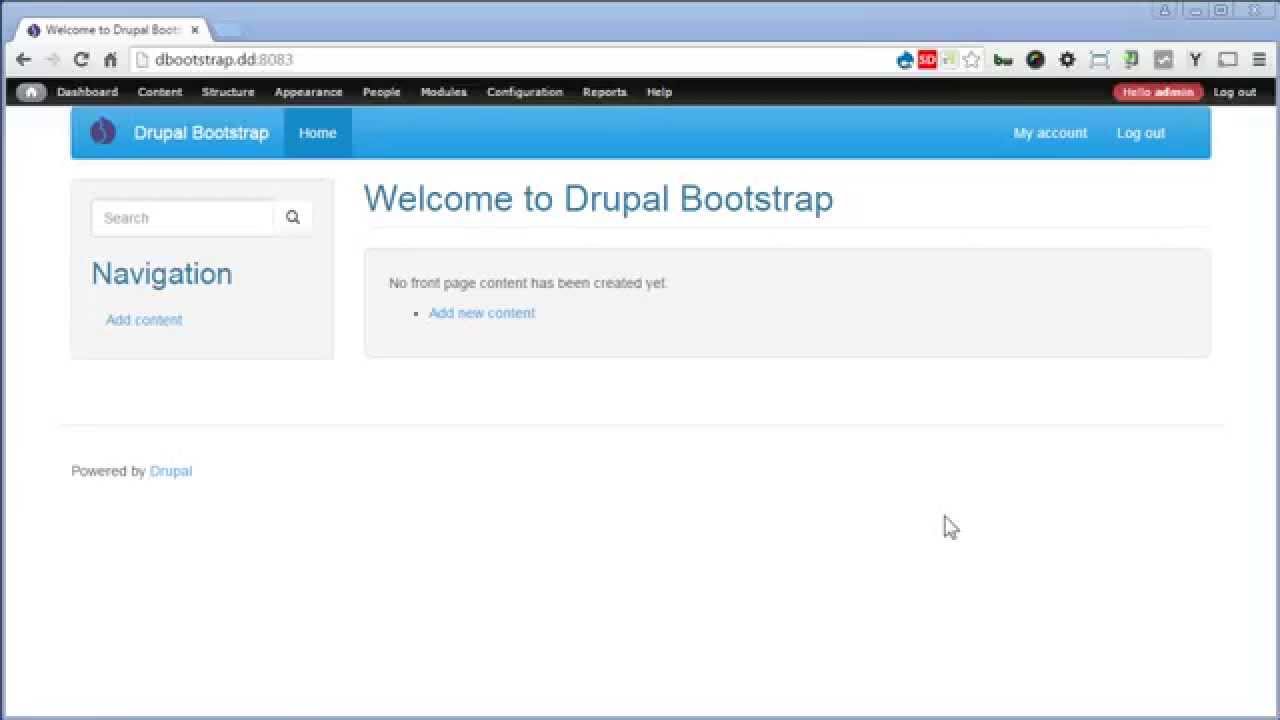This screenshot has height=720, width=1280.
Task: Click the page icon in the address bar
Action: [x=142, y=60]
